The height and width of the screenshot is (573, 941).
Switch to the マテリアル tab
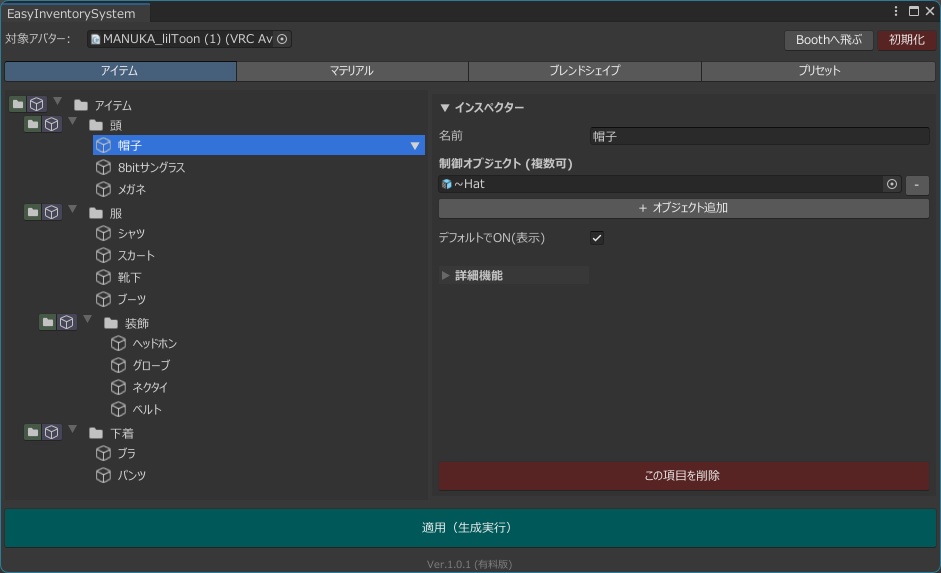tap(352, 71)
